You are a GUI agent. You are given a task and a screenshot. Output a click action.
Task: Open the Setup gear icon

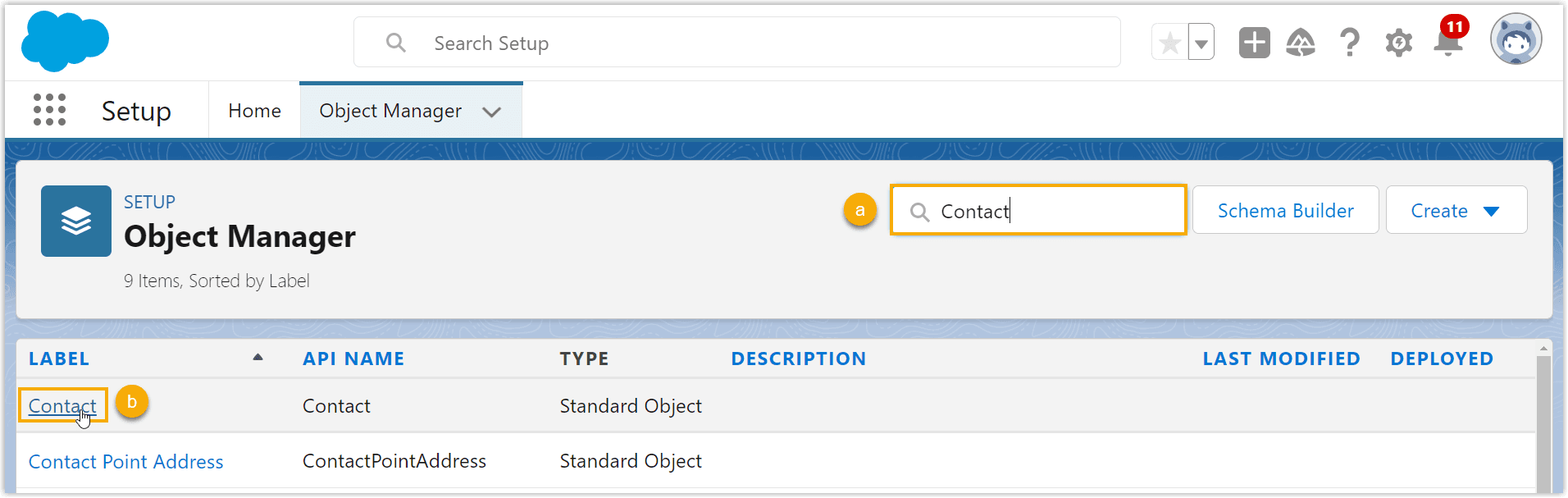(1398, 42)
